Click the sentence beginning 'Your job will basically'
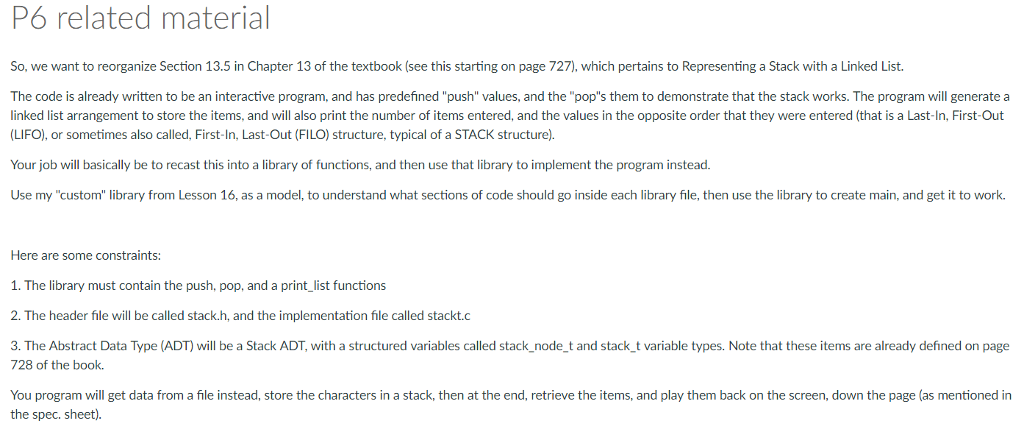Viewport: 1024px width, 429px height. 360,165
